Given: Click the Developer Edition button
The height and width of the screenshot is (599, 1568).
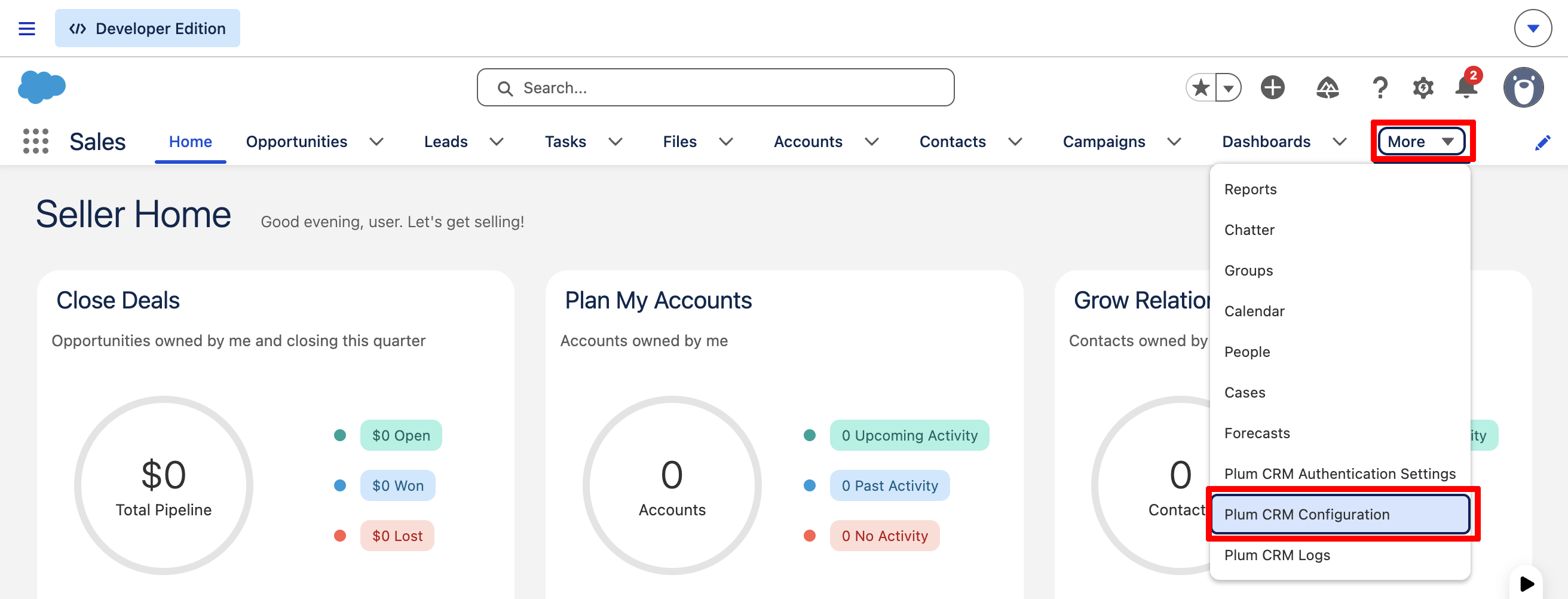Looking at the screenshot, I should 148,28.
